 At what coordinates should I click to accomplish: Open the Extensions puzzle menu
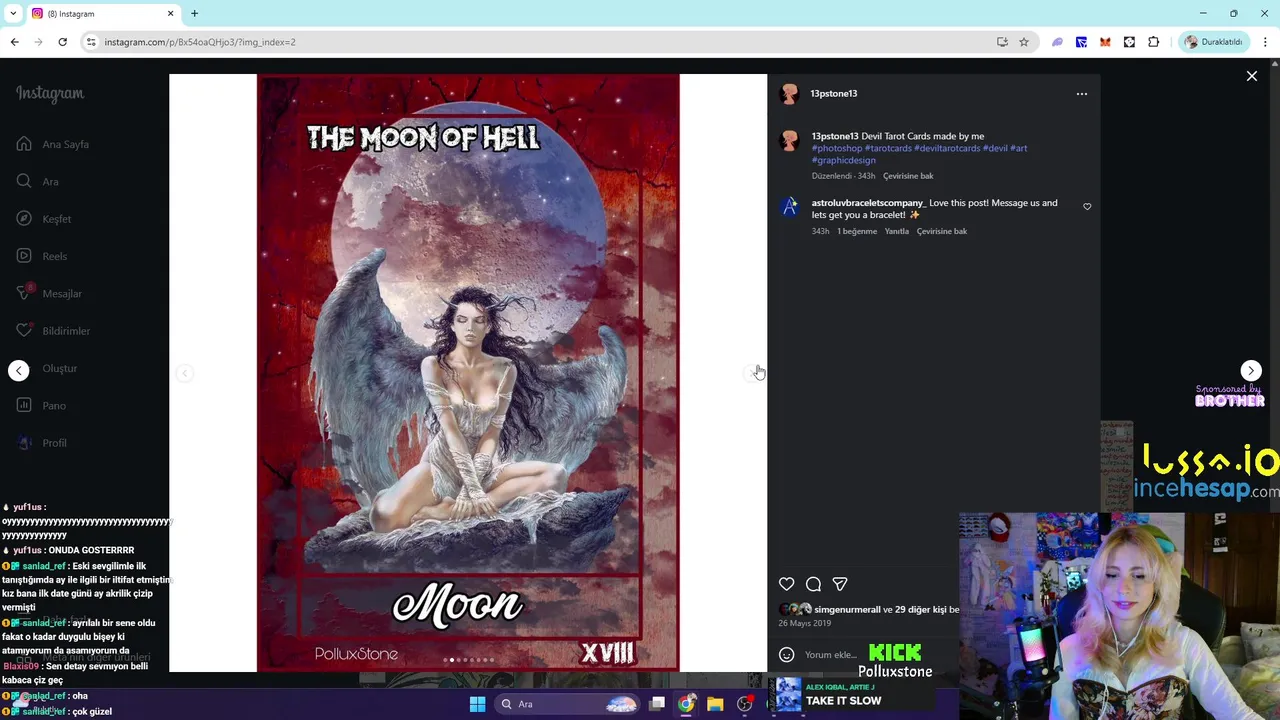[x=1153, y=42]
